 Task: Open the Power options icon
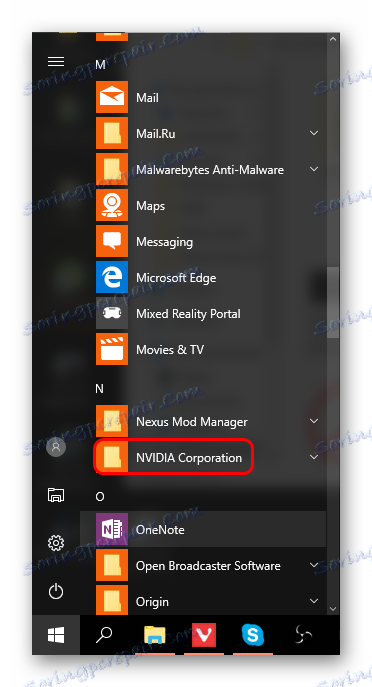click(56, 591)
